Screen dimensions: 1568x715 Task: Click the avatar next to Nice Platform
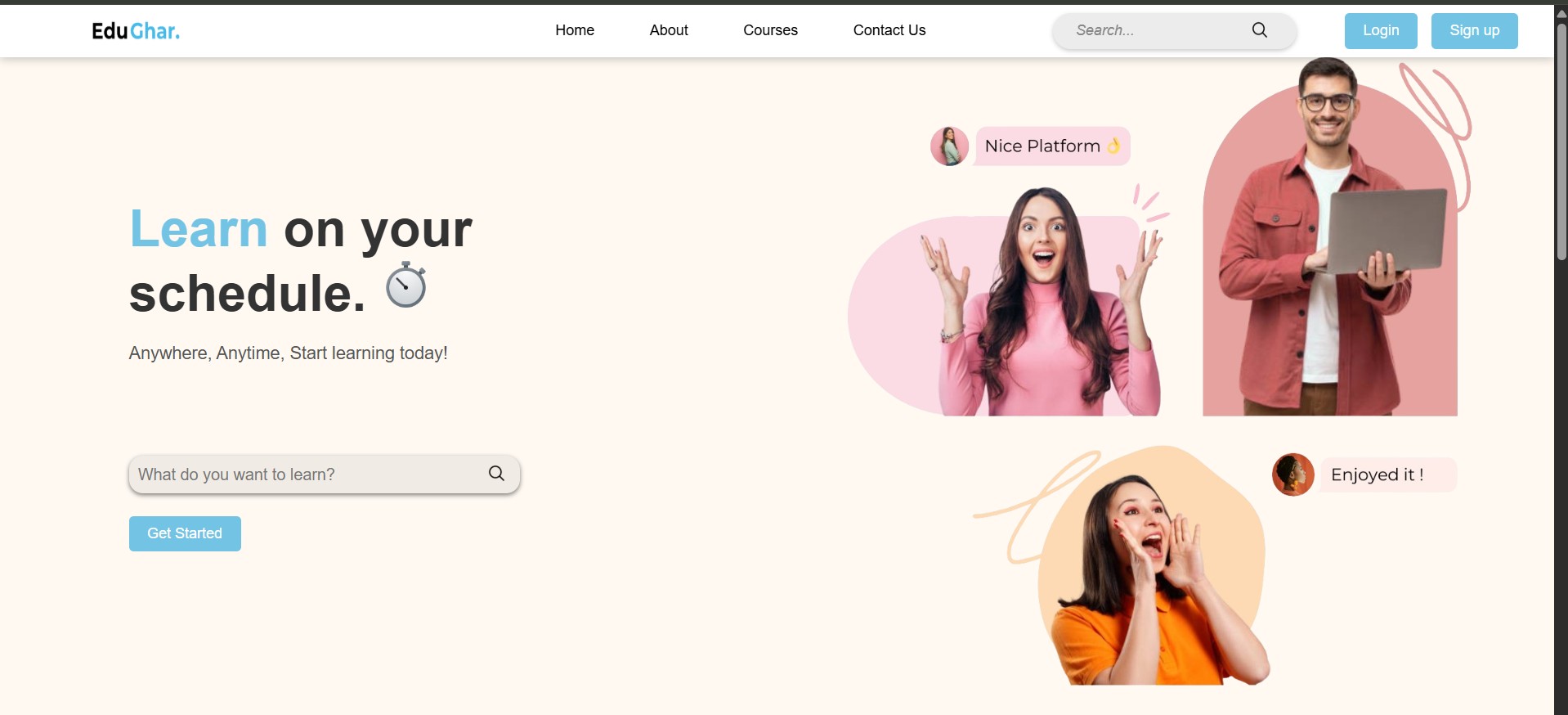coord(949,146)
